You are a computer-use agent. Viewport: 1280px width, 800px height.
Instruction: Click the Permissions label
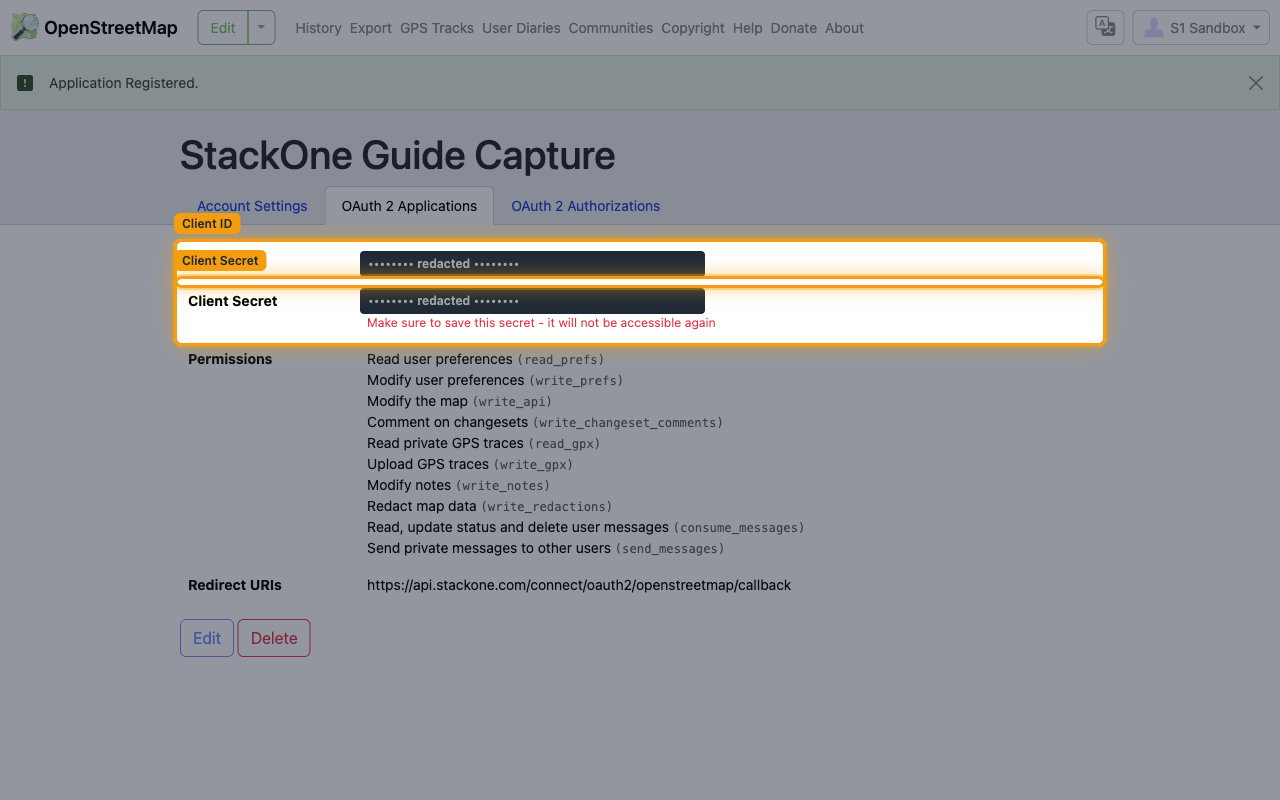230,359
